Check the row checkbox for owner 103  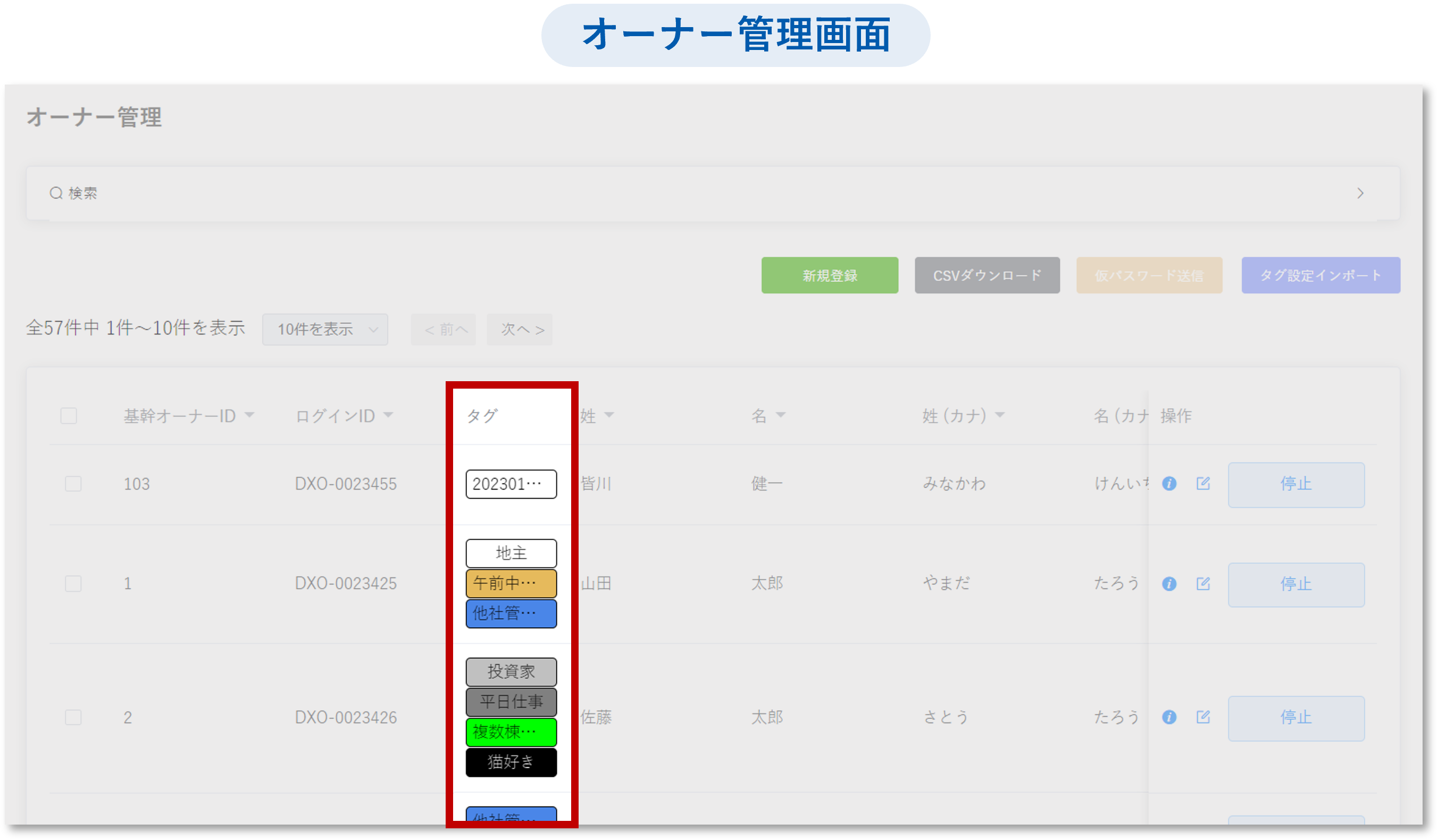73,484
